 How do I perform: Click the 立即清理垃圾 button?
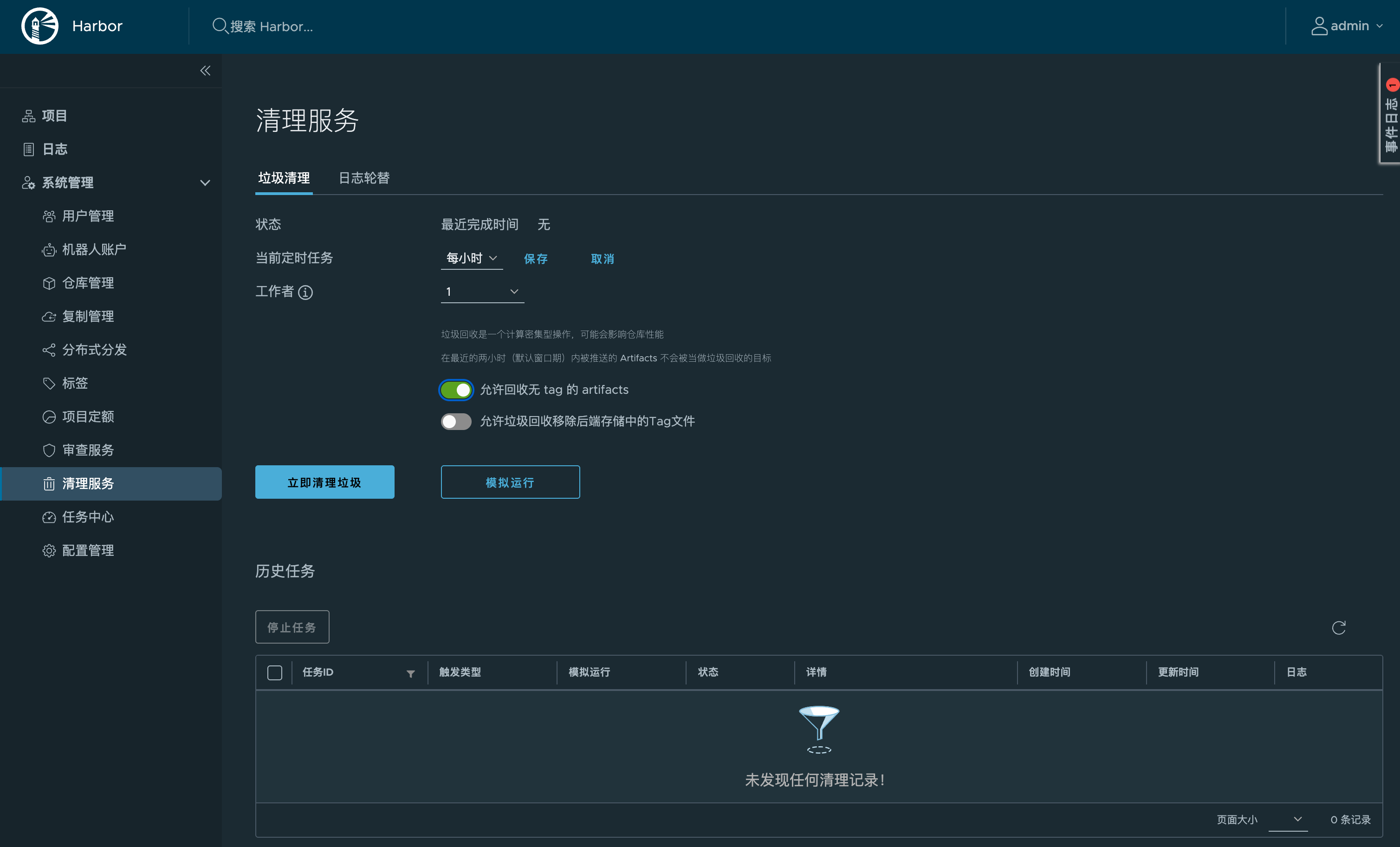click(324, 482)
